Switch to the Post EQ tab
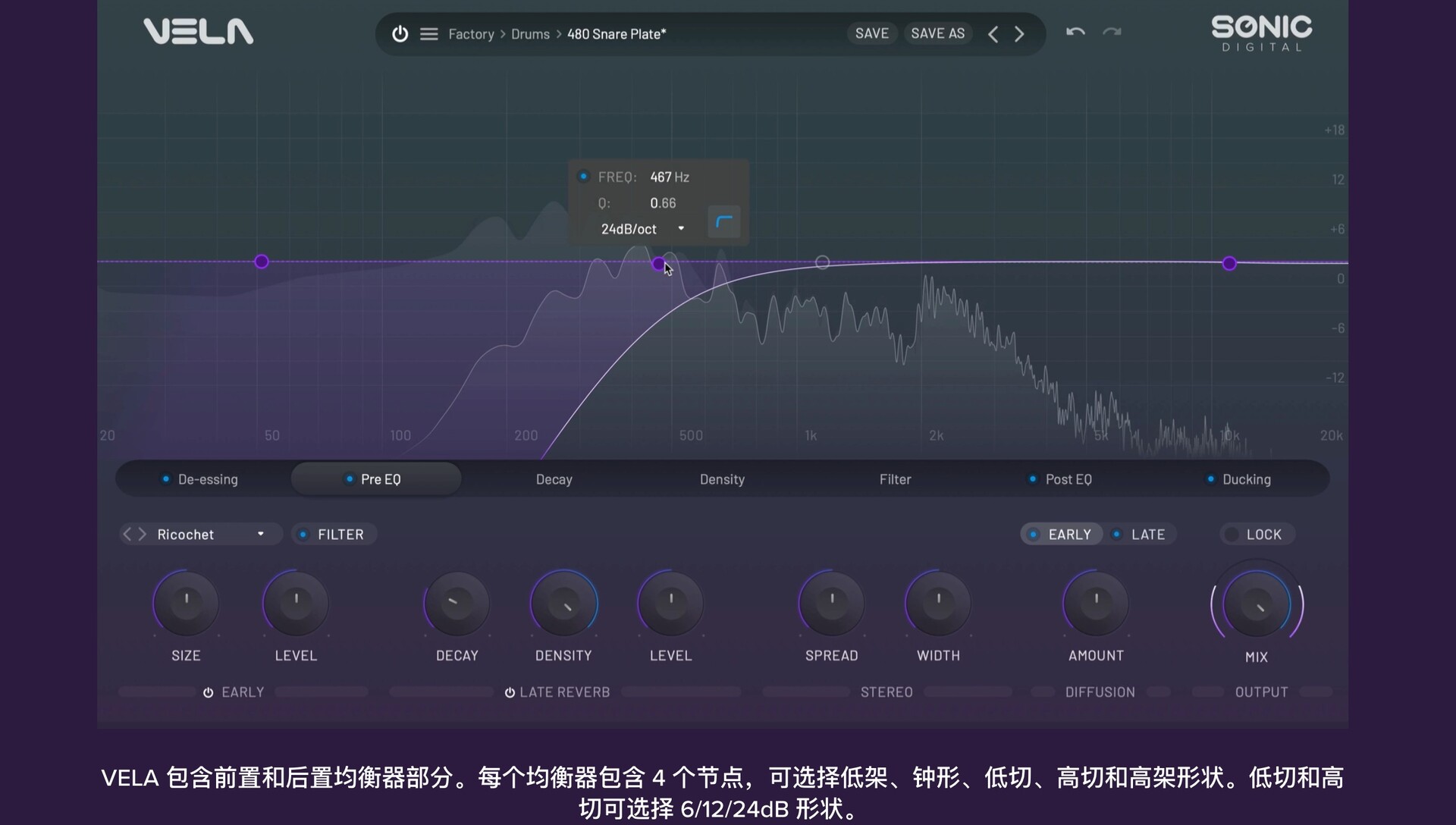Viewport: 1456px width, 825px height. click(x=1062, y=479)
